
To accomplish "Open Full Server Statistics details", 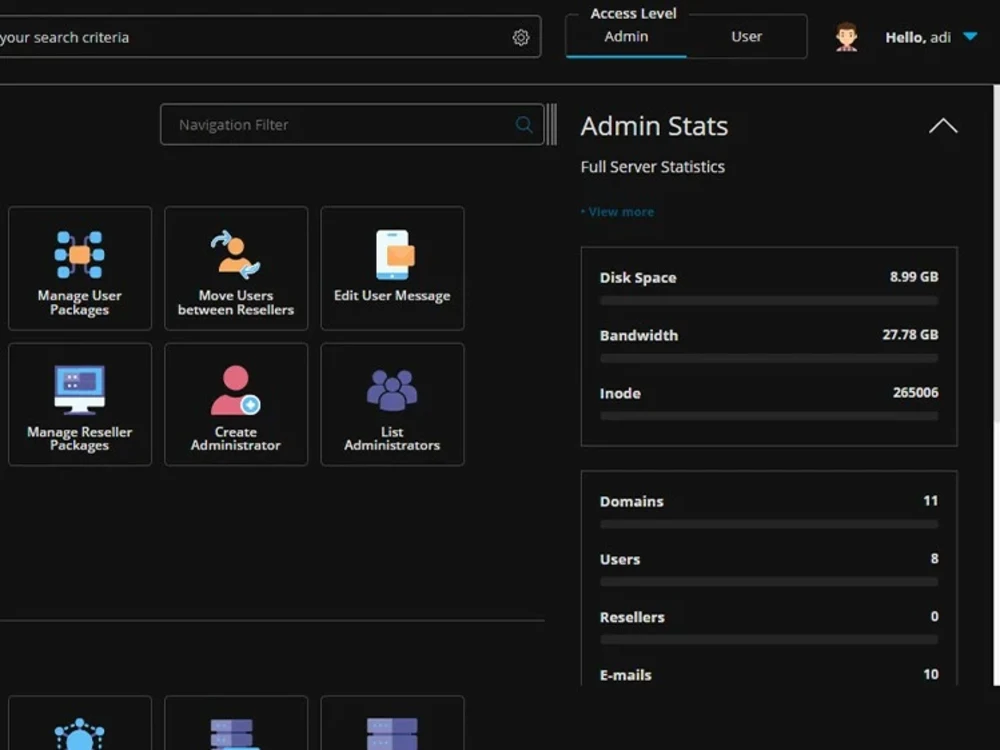I will click(x=652, y=167).
